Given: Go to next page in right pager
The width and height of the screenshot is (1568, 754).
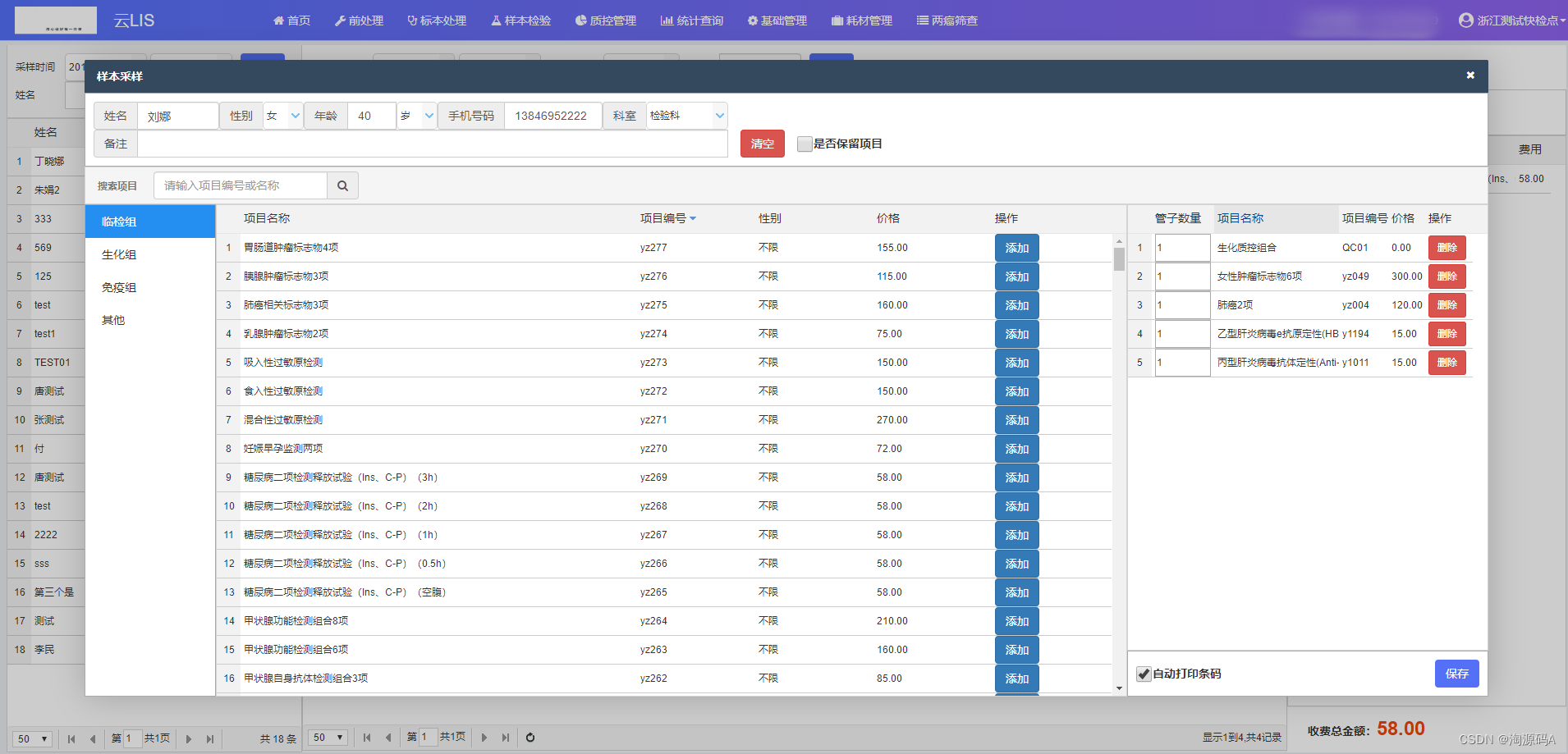Looking at the screenshot, I should coord(484,738).
